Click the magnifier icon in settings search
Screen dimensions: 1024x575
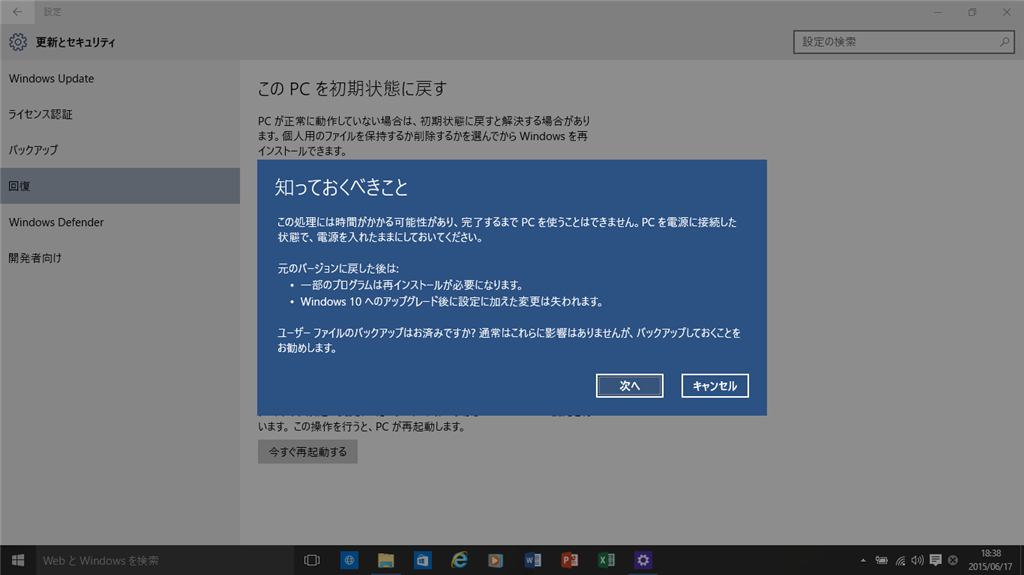click(1004, 42)
